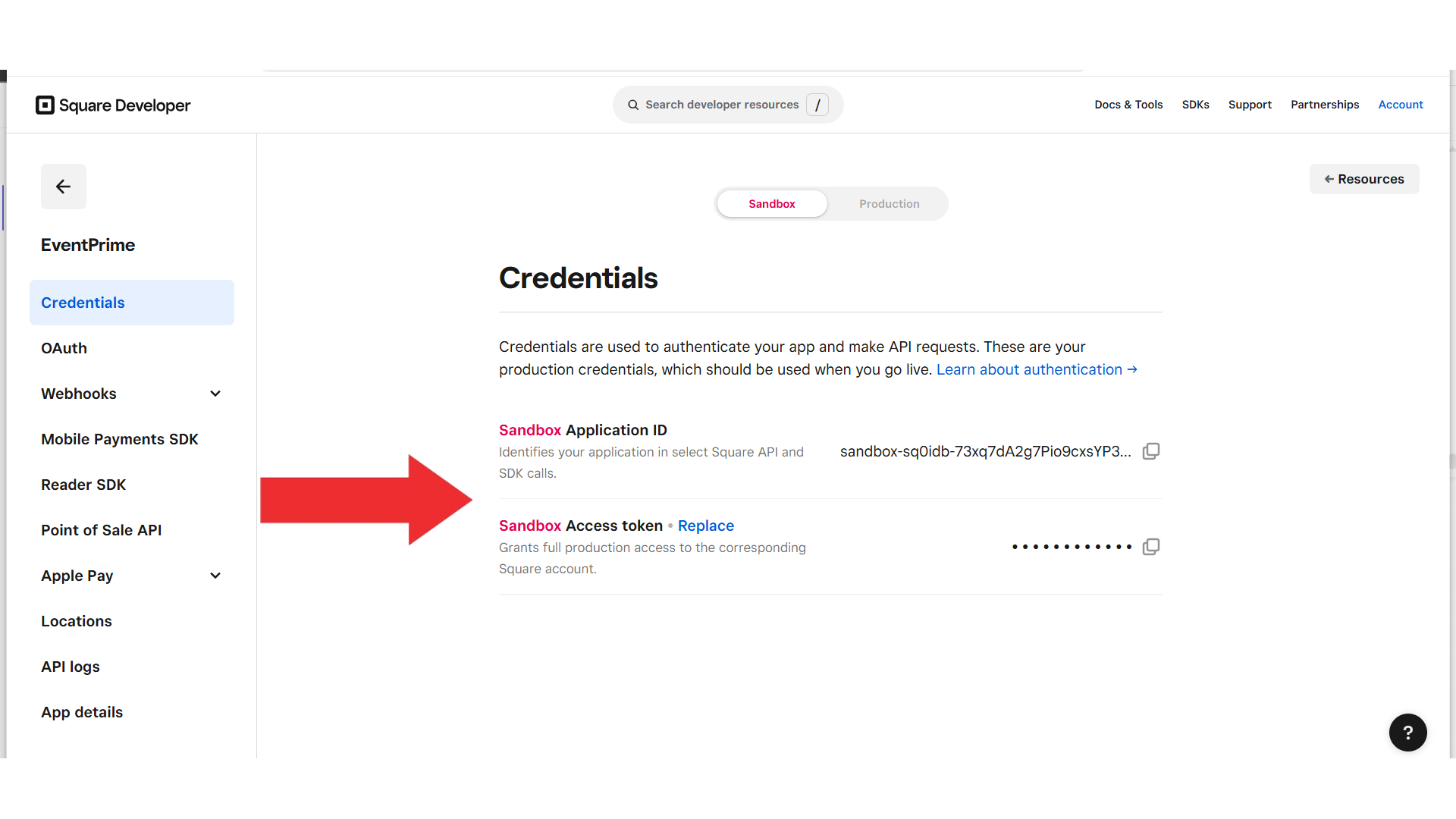The width and height of the screenshot is (1456, 819).
Task: Copy the Sandbox Access token
Action: [1151, 547]
